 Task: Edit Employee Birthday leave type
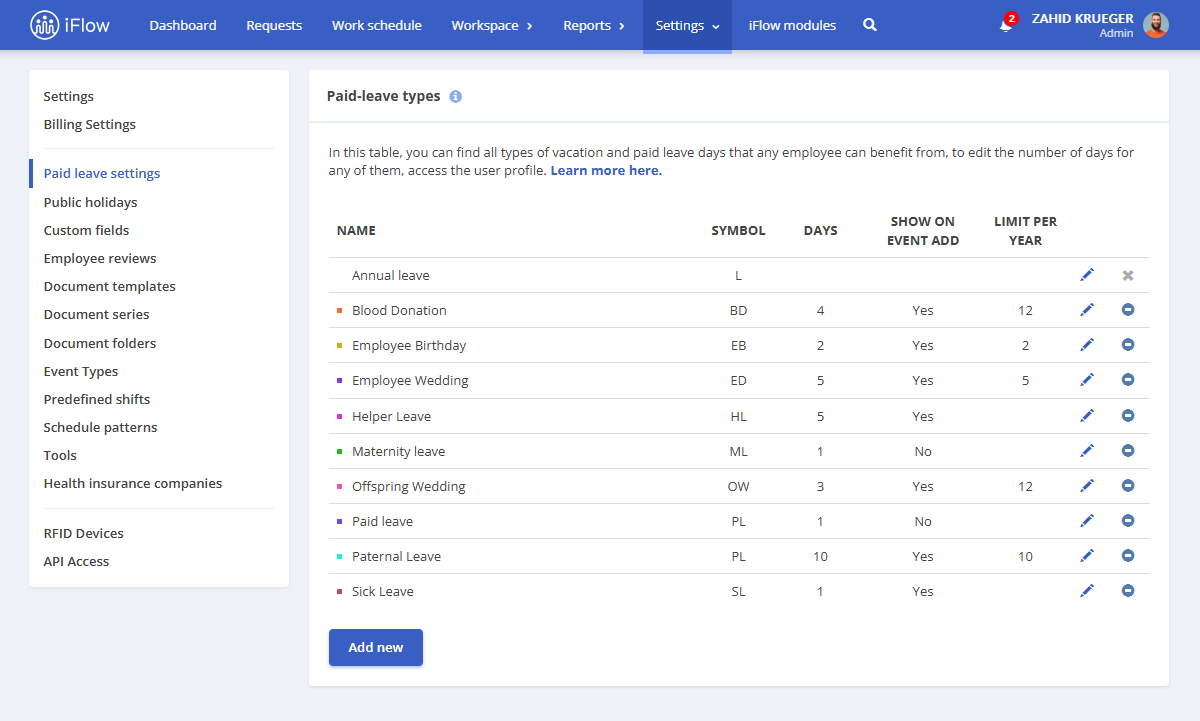tap(1087, 345)
